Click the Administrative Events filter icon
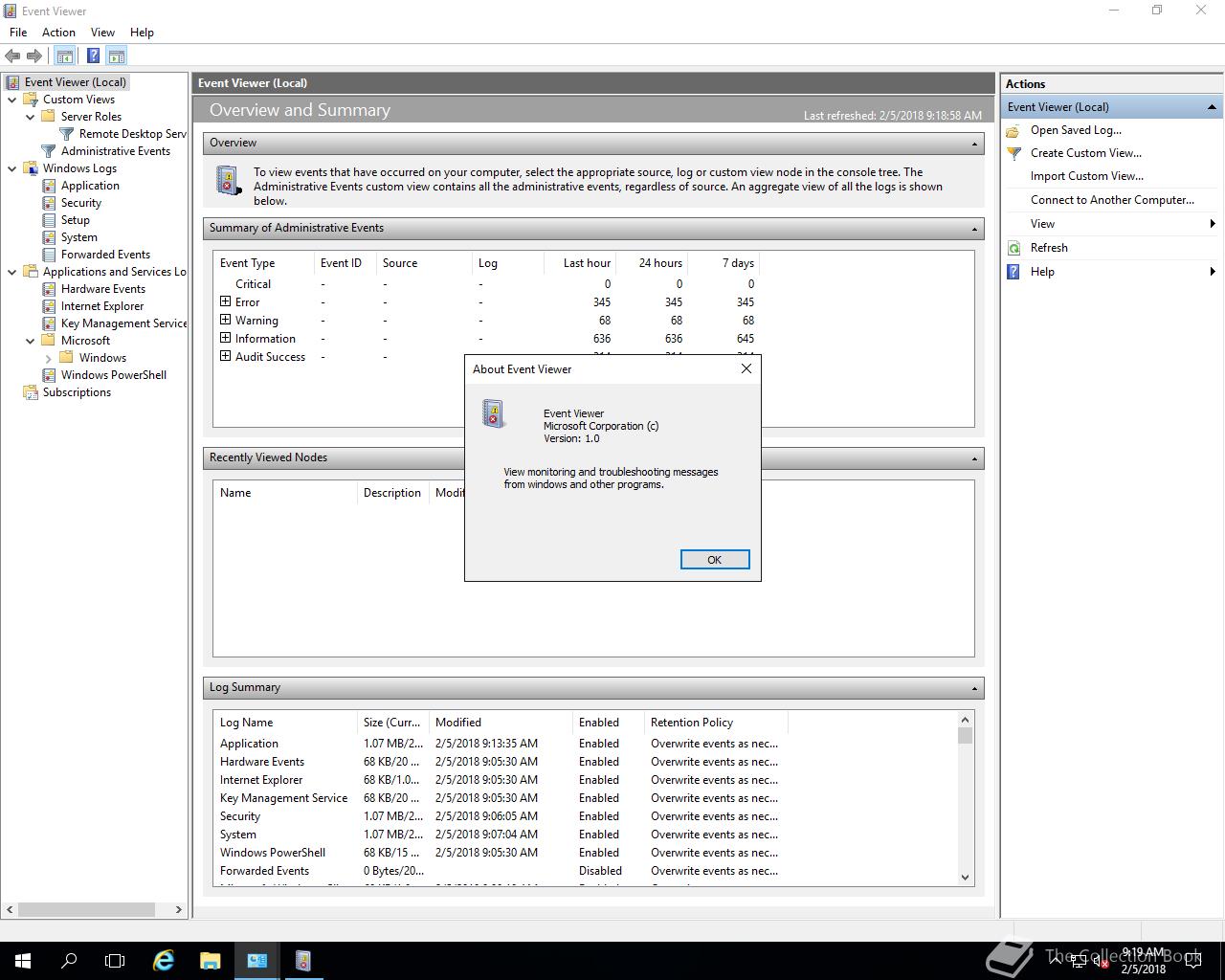The height and width of the screenshot is (980, 1225). 50,151
